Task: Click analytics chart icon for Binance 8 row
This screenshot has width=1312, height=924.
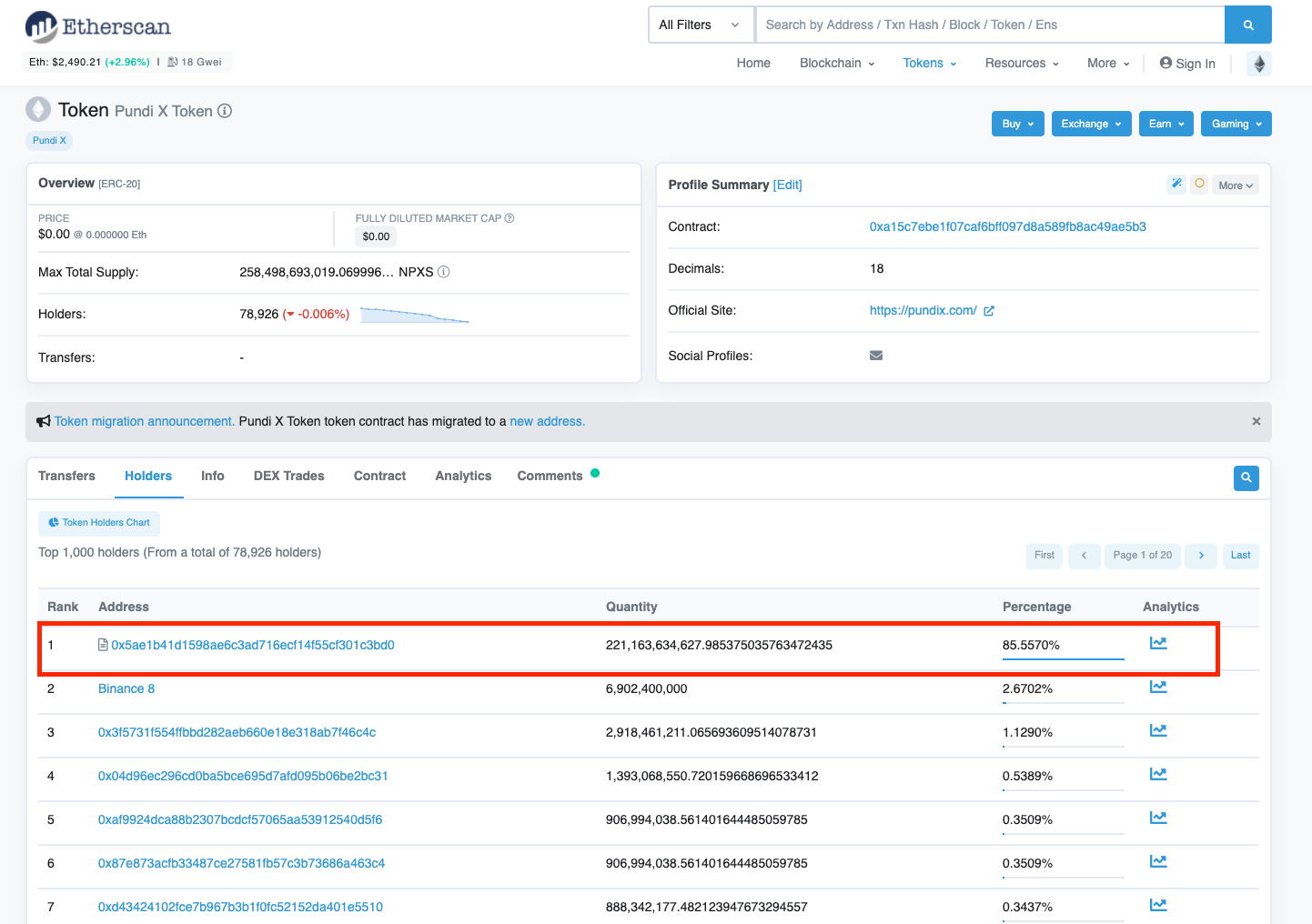Action: coord(1157,688)
